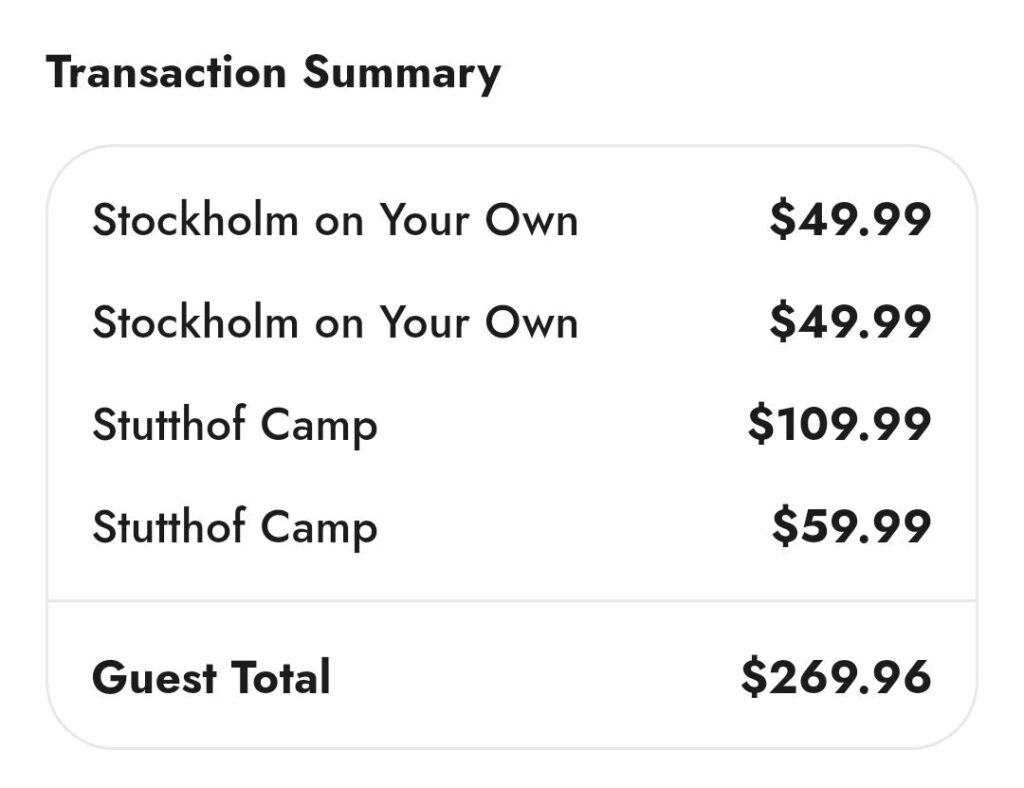Screen dimensions: 1024x788
Task: Click the word Own in the second Stockholm entry
Action: pos(531,323)
